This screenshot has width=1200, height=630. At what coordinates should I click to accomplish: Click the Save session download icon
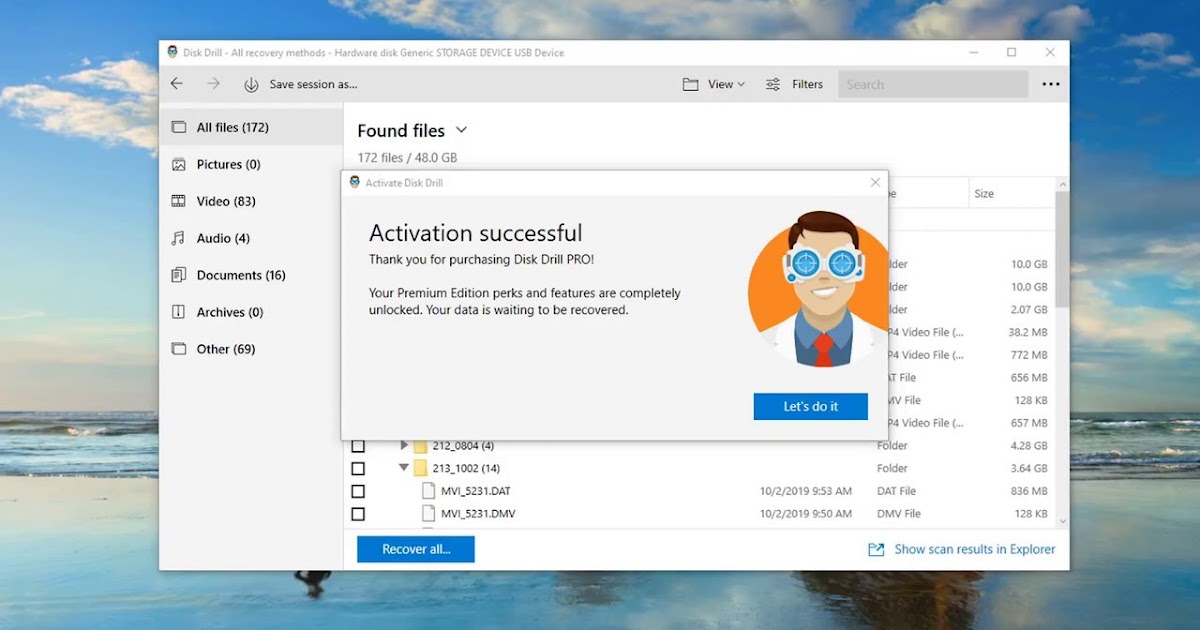[x=251, y=85]
